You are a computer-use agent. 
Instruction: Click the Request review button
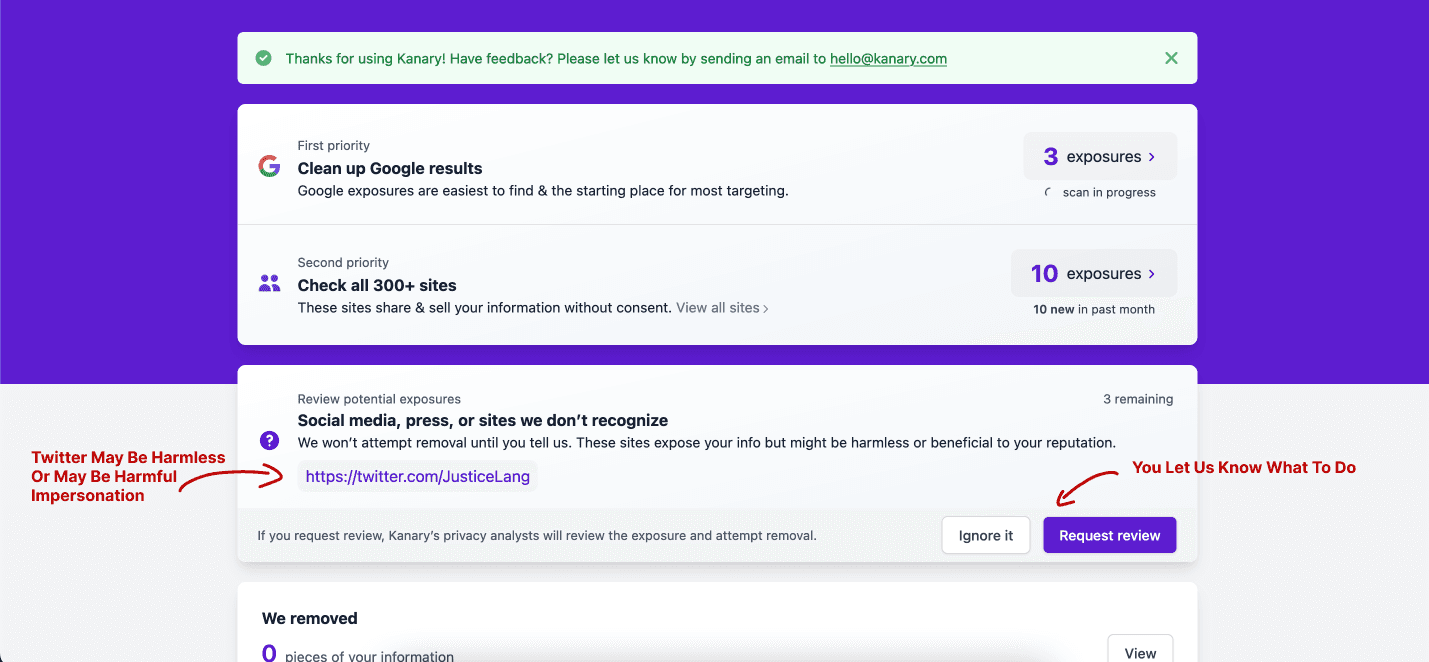coord(1110,535)
